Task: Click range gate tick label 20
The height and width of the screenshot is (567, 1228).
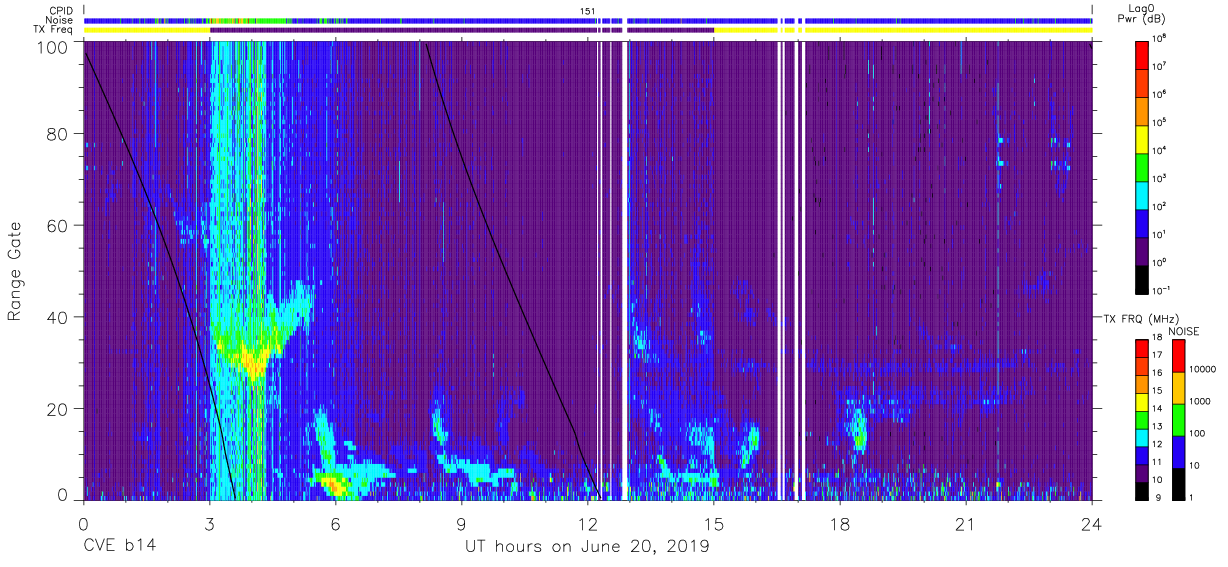Action: point(57,409)
